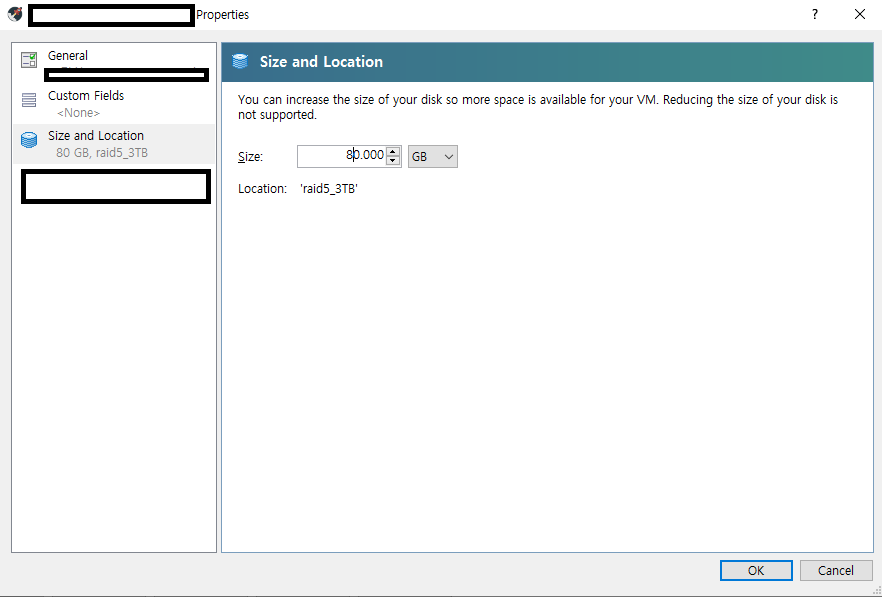882x597 pixels.
Task: Open the GB size unit dropdown
Action: 433,156
